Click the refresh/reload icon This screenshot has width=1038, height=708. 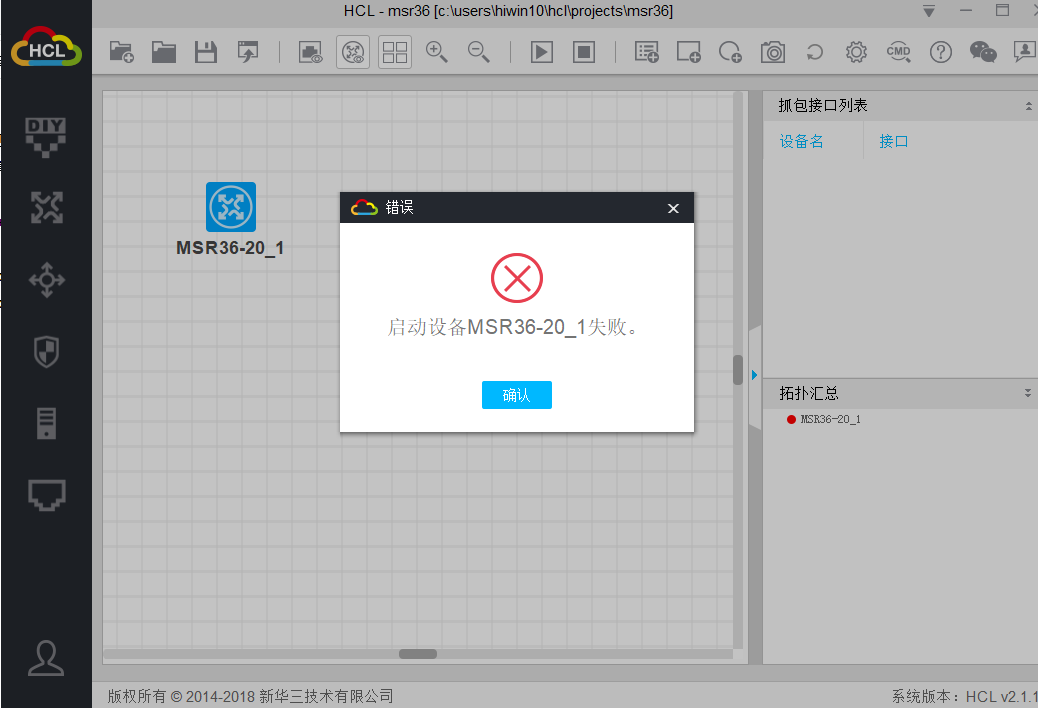[814, 52]
